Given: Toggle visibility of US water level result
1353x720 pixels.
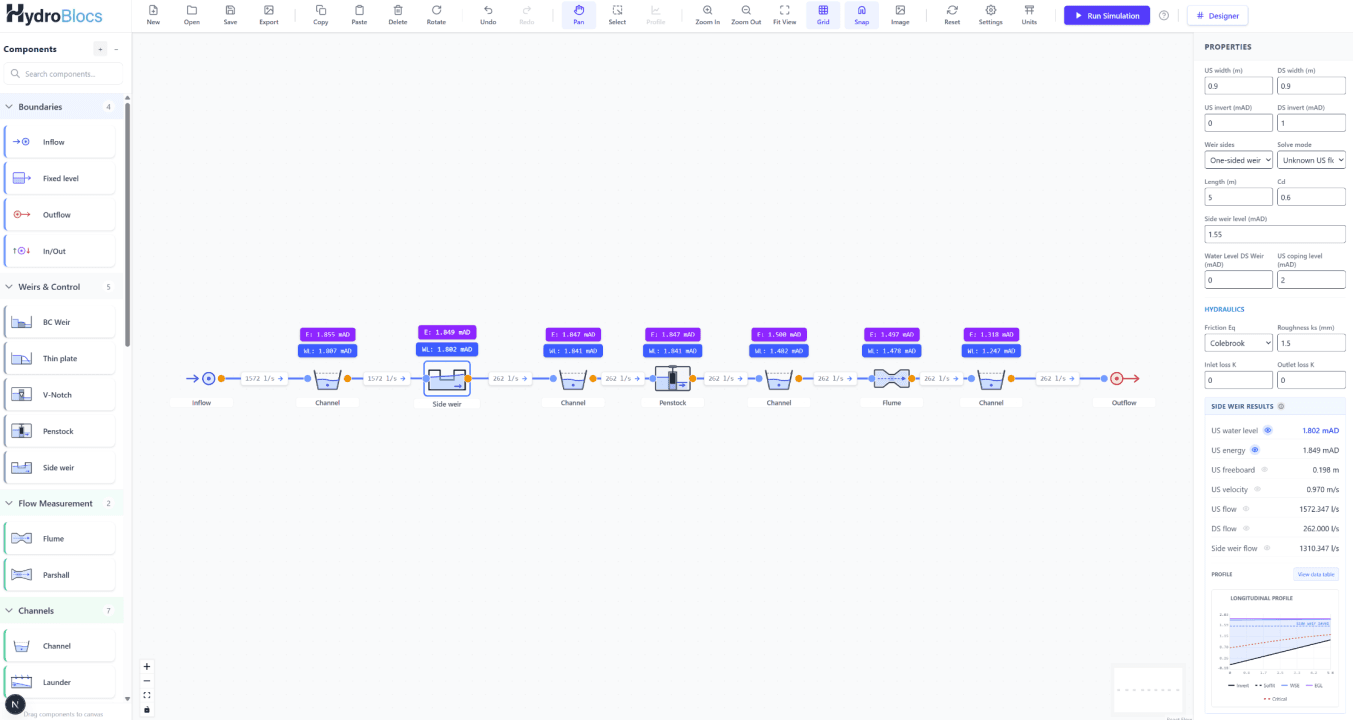Looking at the screenshot, I should click(x=1268, y=430).
